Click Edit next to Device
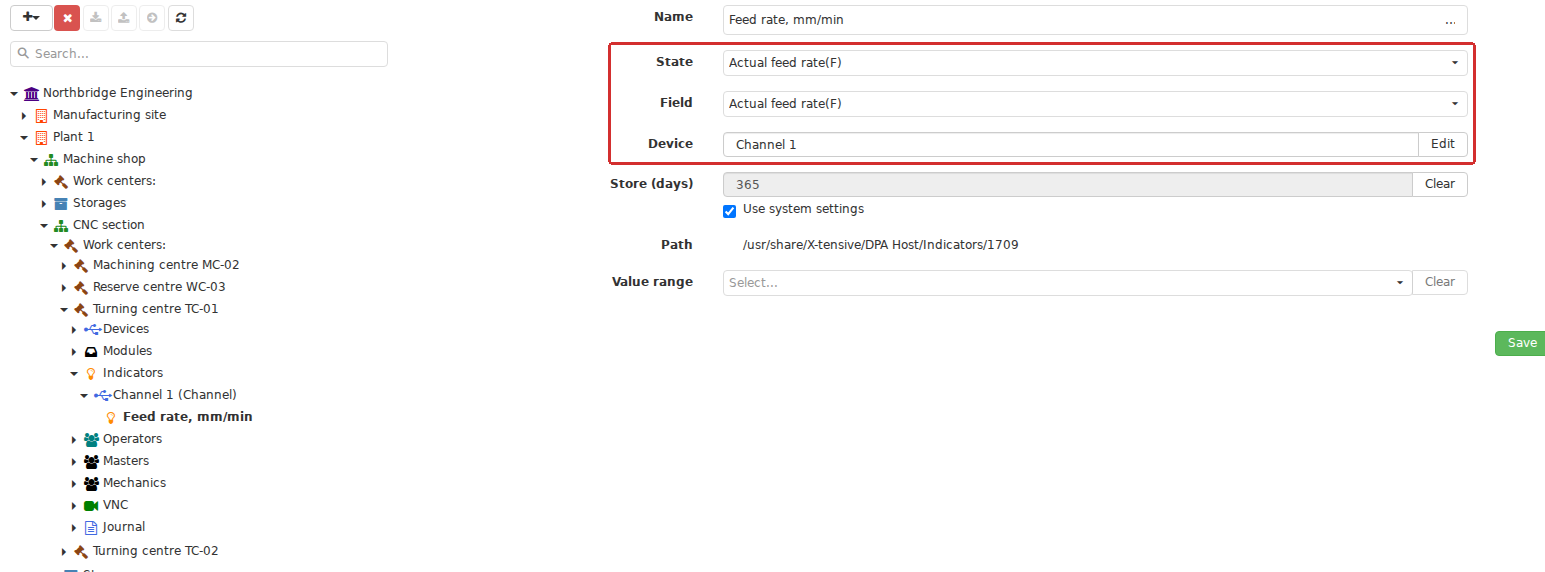1545x572 pixels. pyautogui.click(x=1442, y=145)
